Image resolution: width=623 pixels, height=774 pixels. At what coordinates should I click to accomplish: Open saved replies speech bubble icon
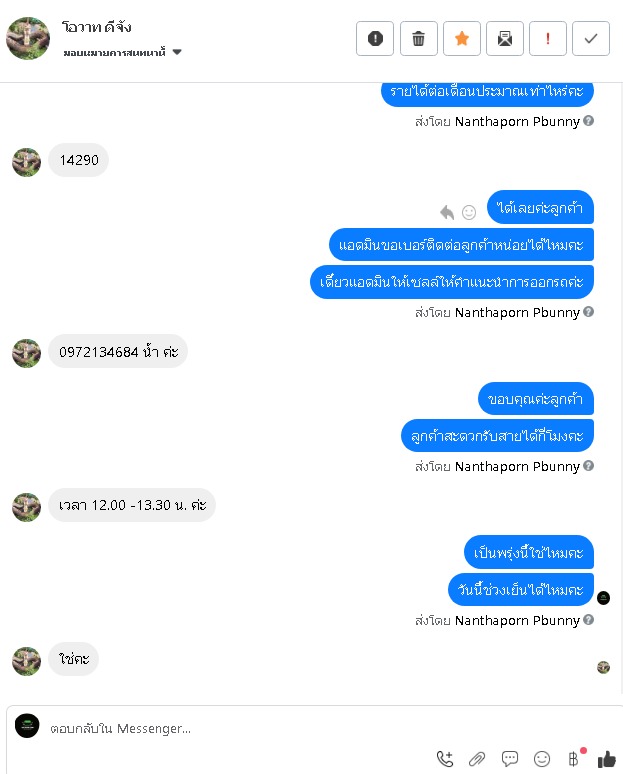509,759
